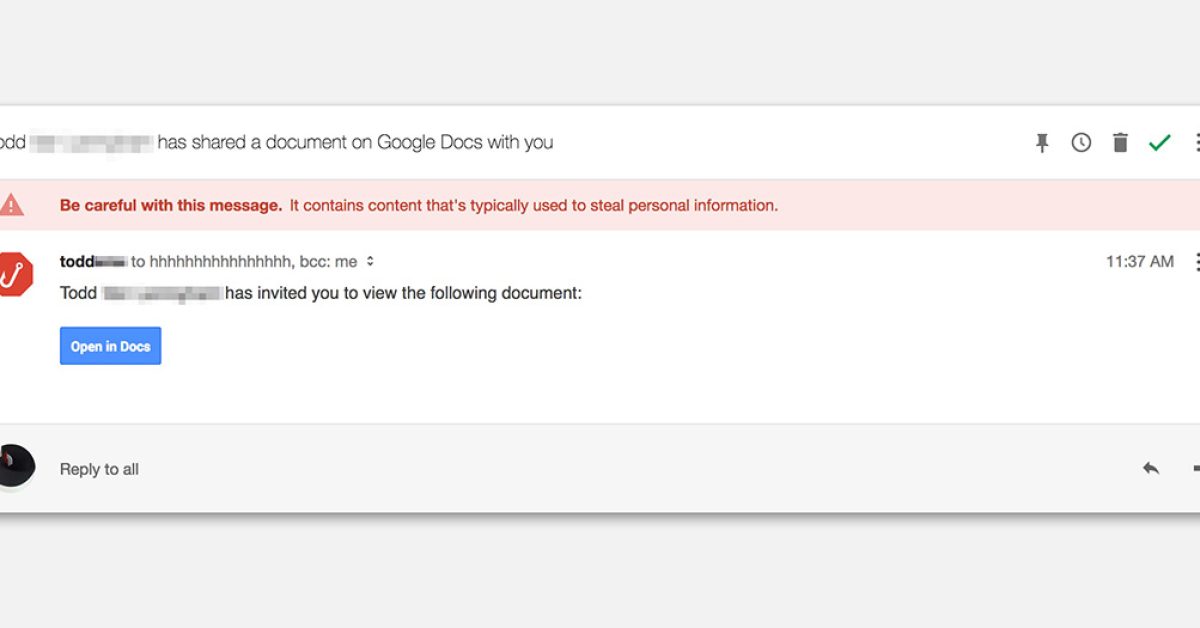The width and height of the screenshot is (1200, 628).
Task: Click the red warning triangle icon
Action: [x=11, y=205]
